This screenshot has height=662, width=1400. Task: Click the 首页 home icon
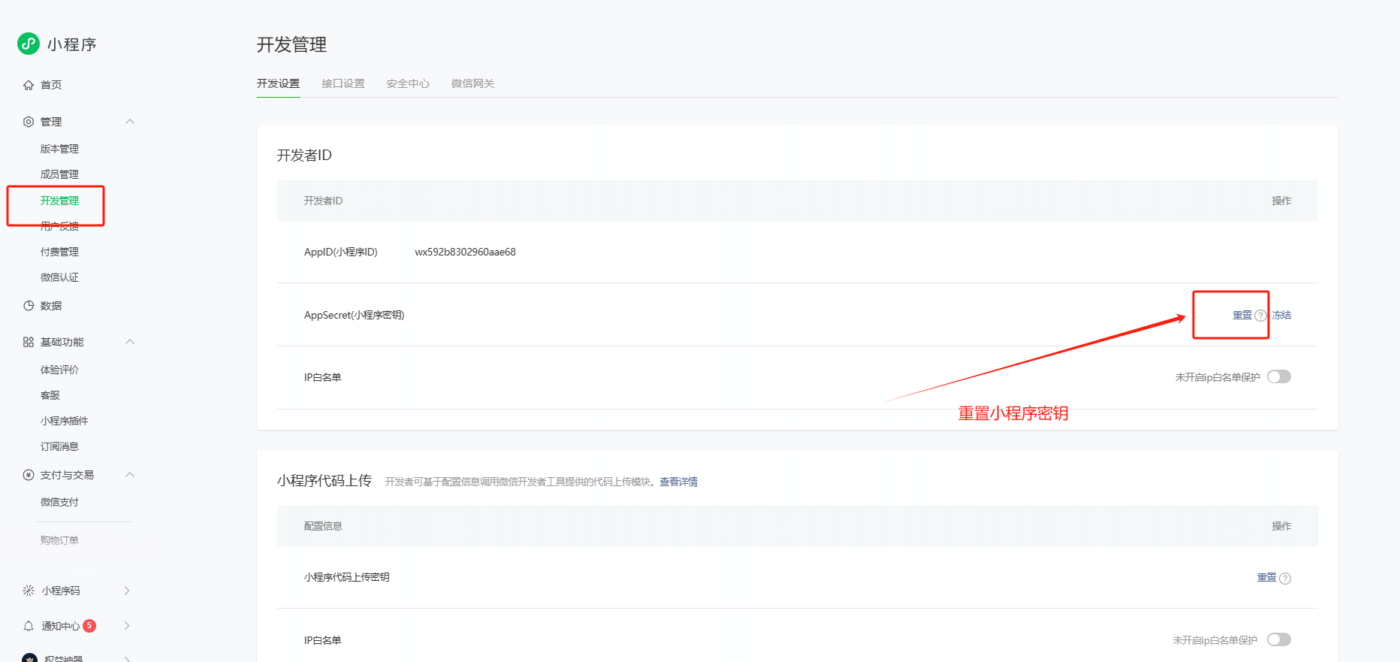[x=28, y=86]
